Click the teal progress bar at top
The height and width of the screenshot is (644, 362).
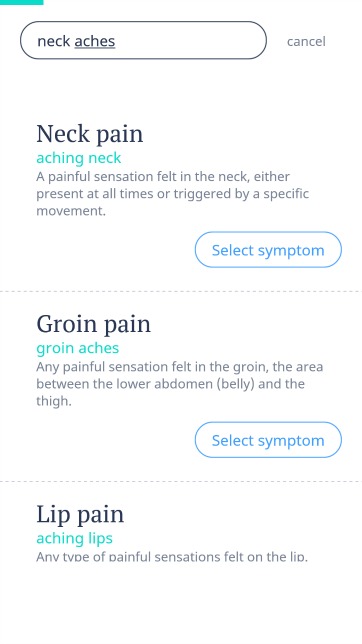coord(21,2)
